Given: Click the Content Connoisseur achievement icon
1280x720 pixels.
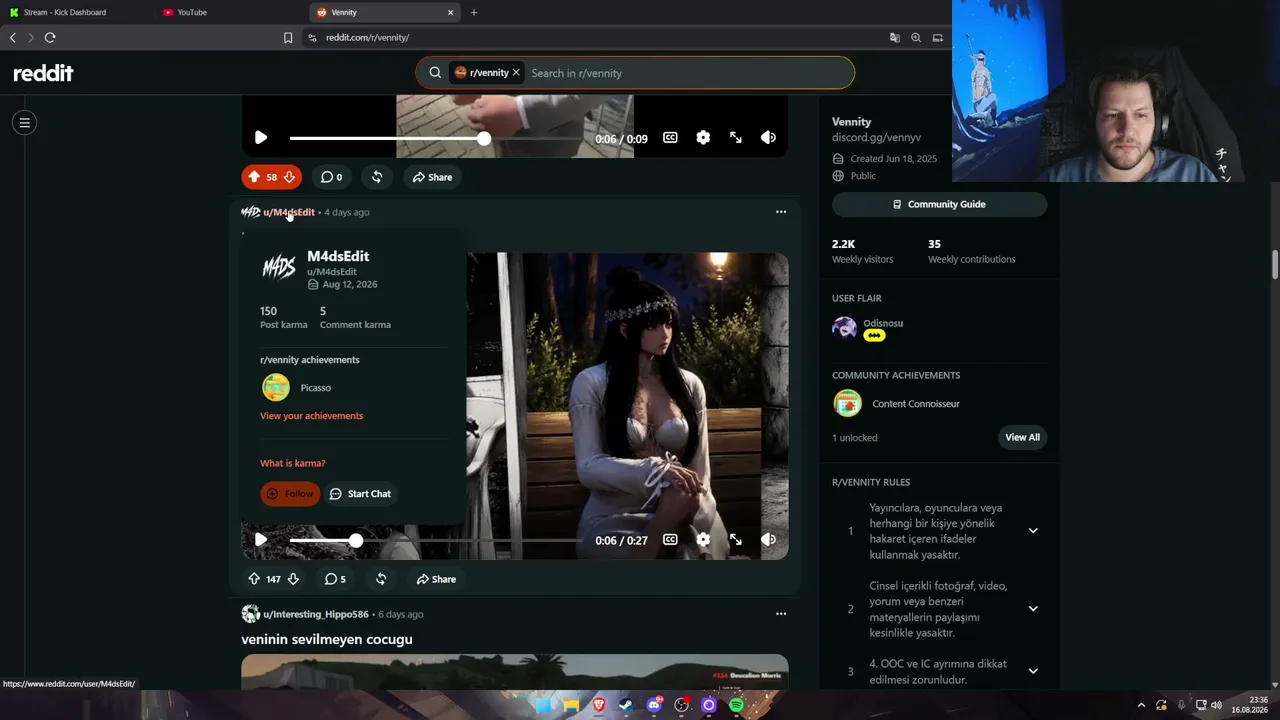Looking at the screenshot, I should tap(847, 403).
